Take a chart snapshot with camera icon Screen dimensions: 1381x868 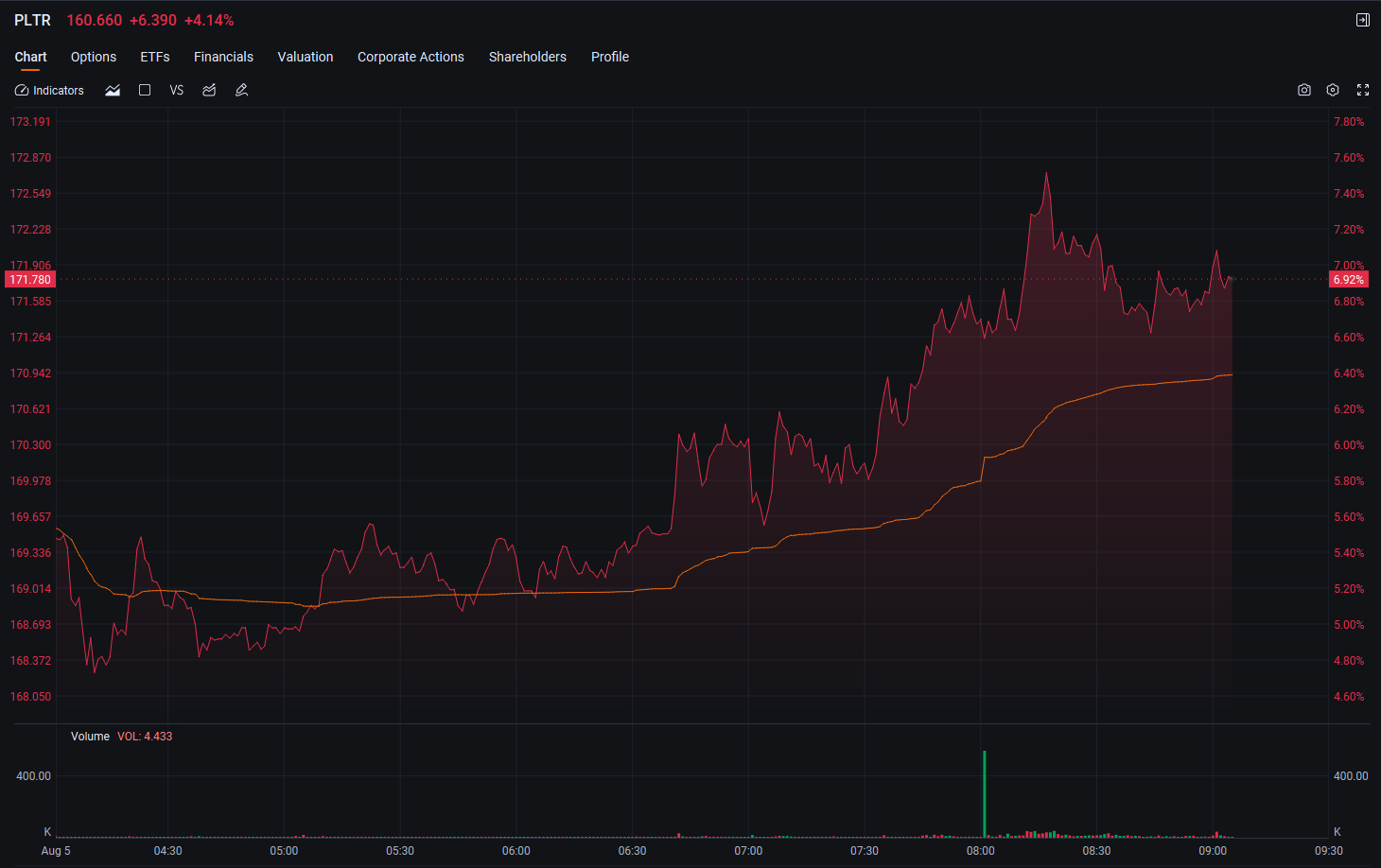coord(1304,90)
